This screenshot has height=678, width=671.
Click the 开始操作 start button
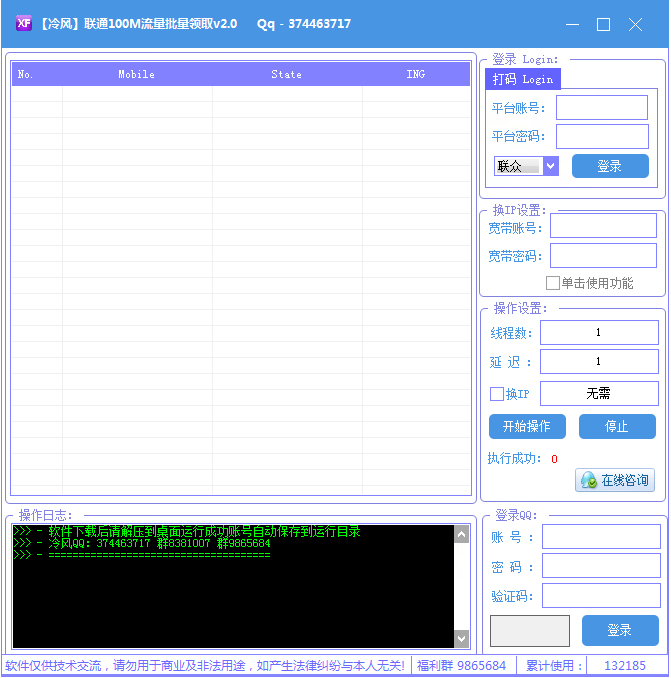527,426
